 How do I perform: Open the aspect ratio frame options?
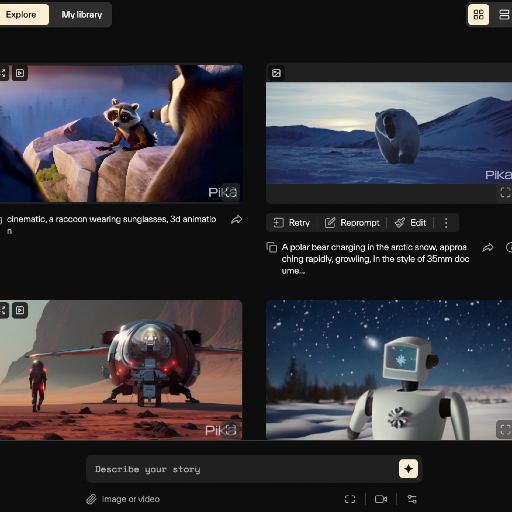[x=350, y=499]
